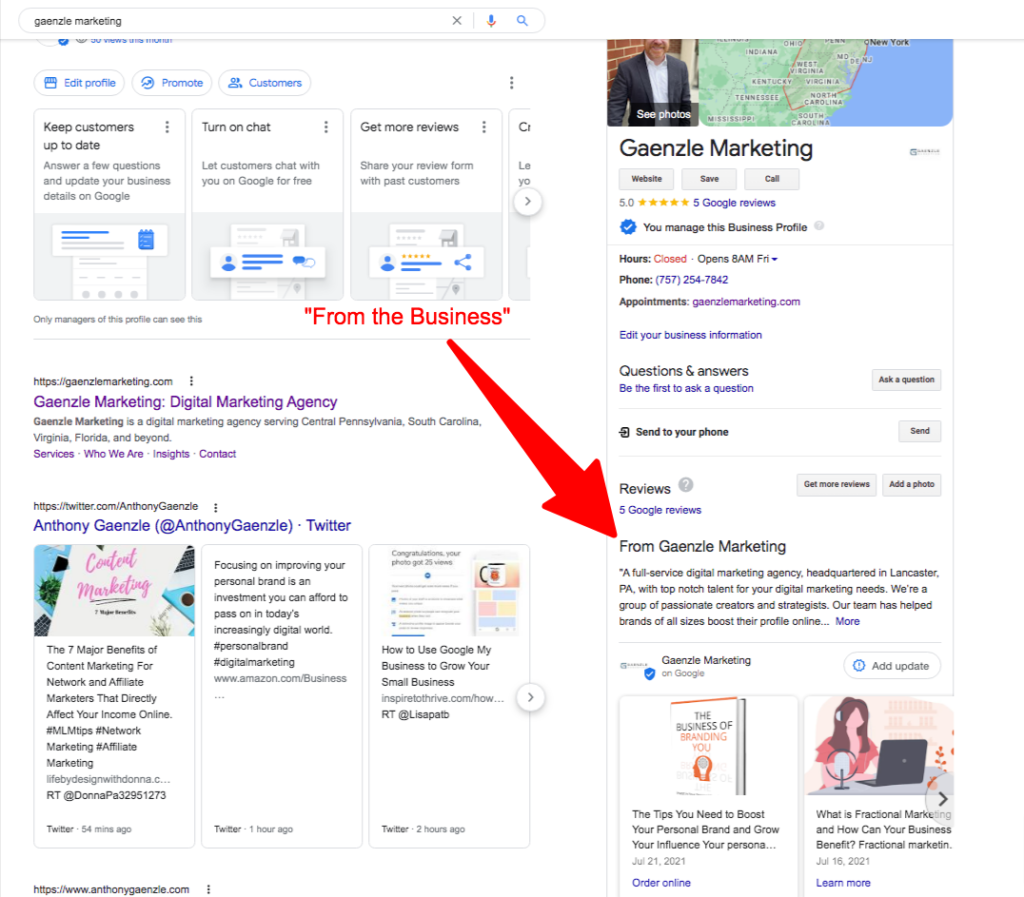
Task: Click Edit profile button
Action: pos(80,83)
